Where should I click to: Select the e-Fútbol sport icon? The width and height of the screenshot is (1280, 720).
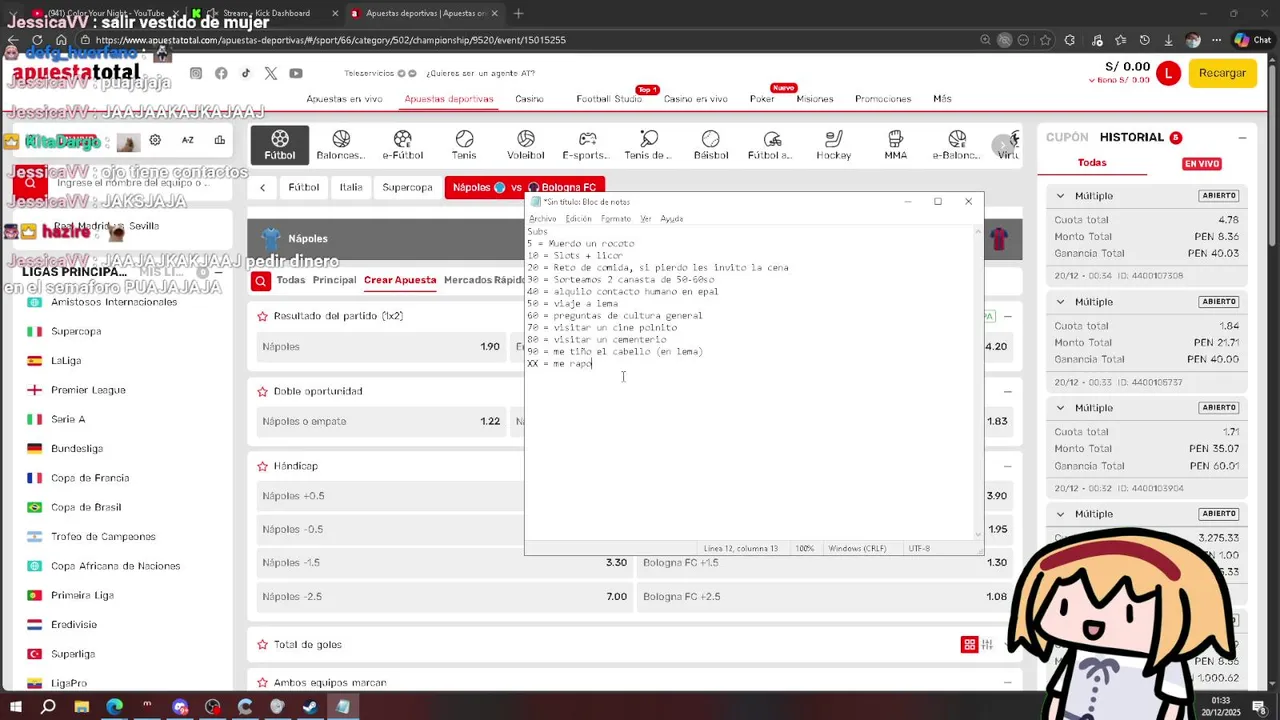pos(403,145)
